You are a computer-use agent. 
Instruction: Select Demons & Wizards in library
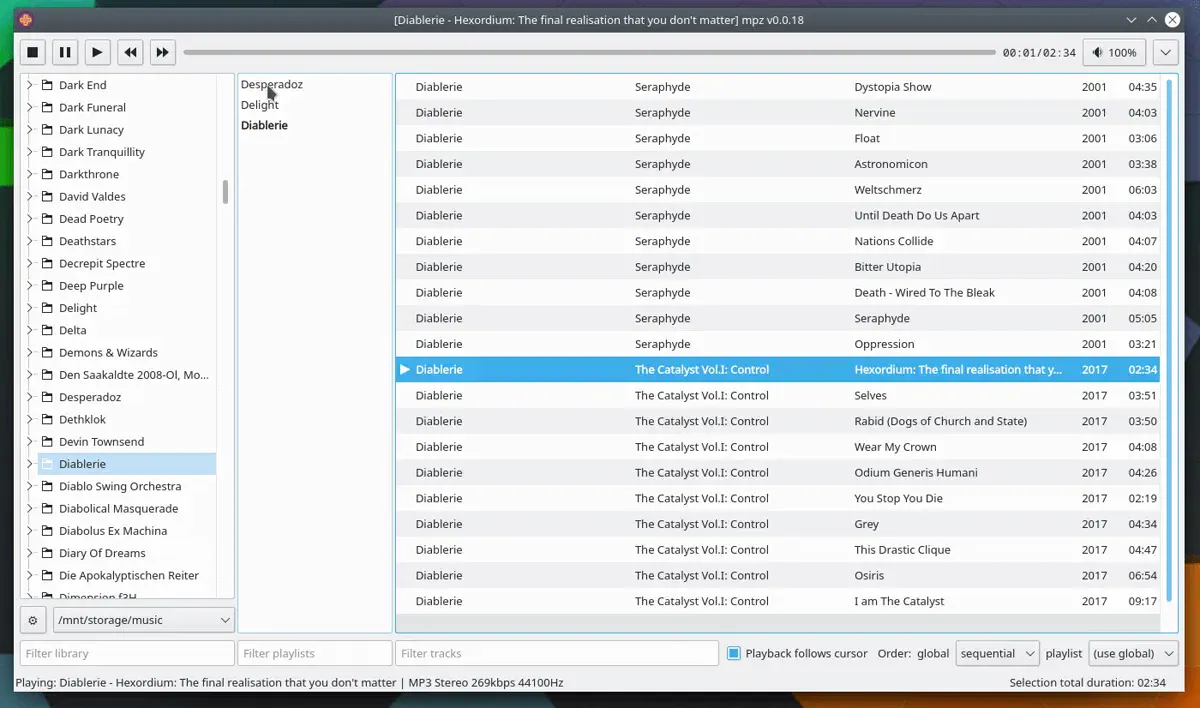click(x=108, y=353)
